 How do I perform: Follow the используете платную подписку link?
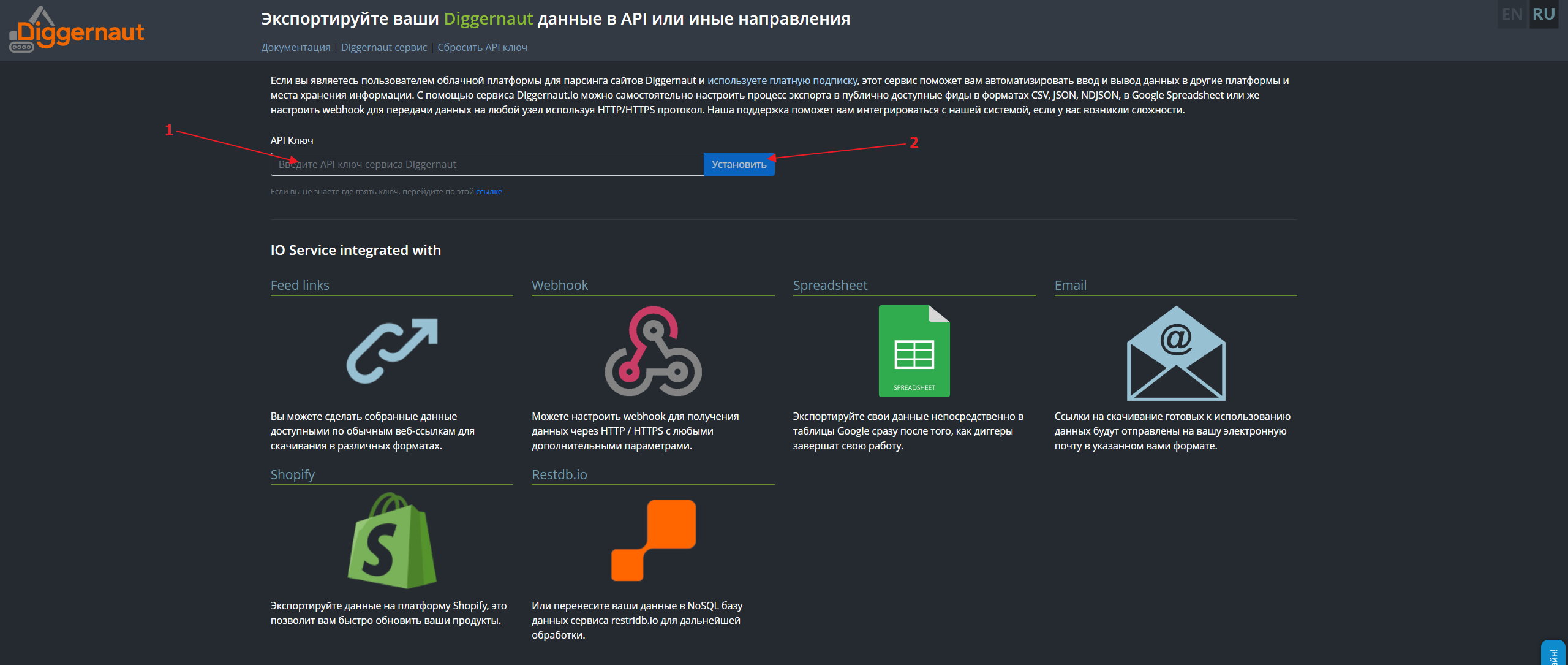click(782, 80)
